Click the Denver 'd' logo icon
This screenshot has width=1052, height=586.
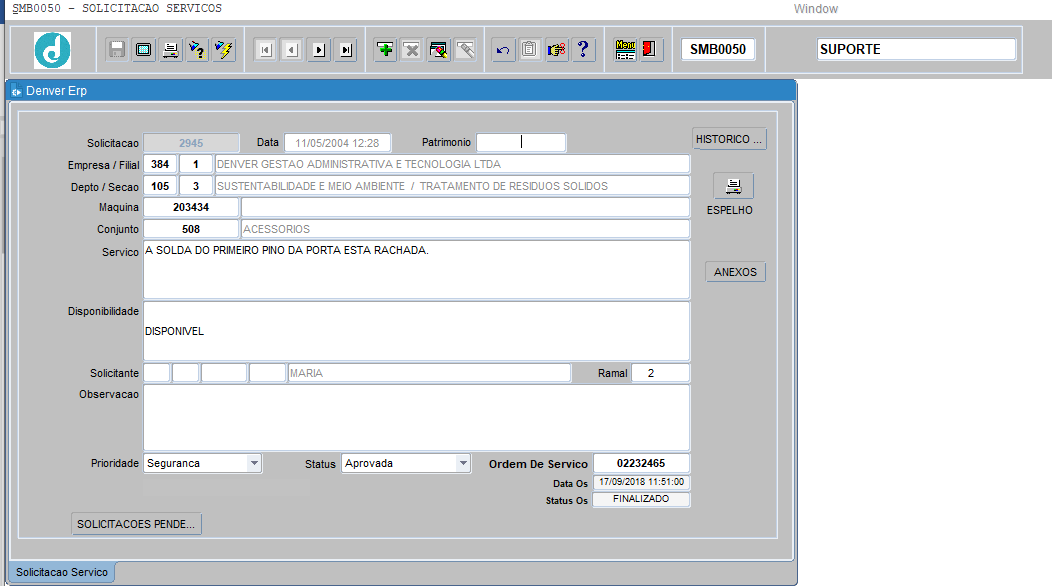tap(52, 50)
